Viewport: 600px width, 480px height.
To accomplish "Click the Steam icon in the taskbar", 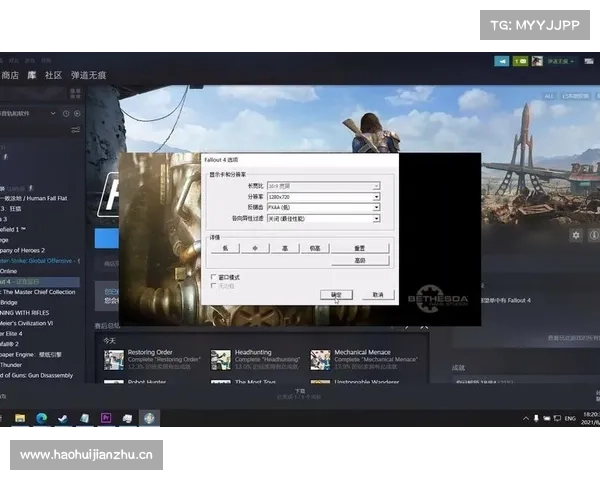I will coord(63,418).
